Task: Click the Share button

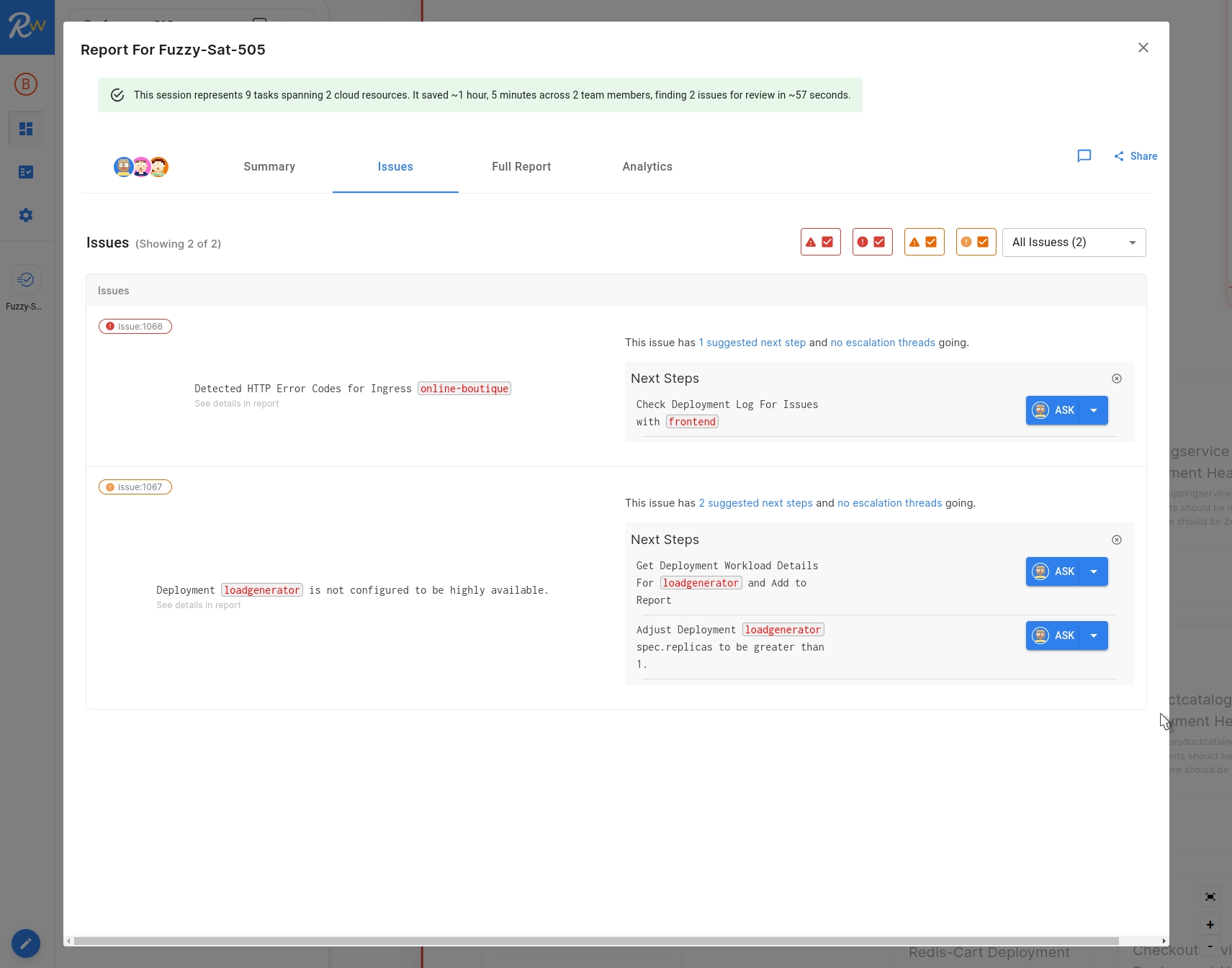Action: pyautogui.click(x=1136, y=156)
